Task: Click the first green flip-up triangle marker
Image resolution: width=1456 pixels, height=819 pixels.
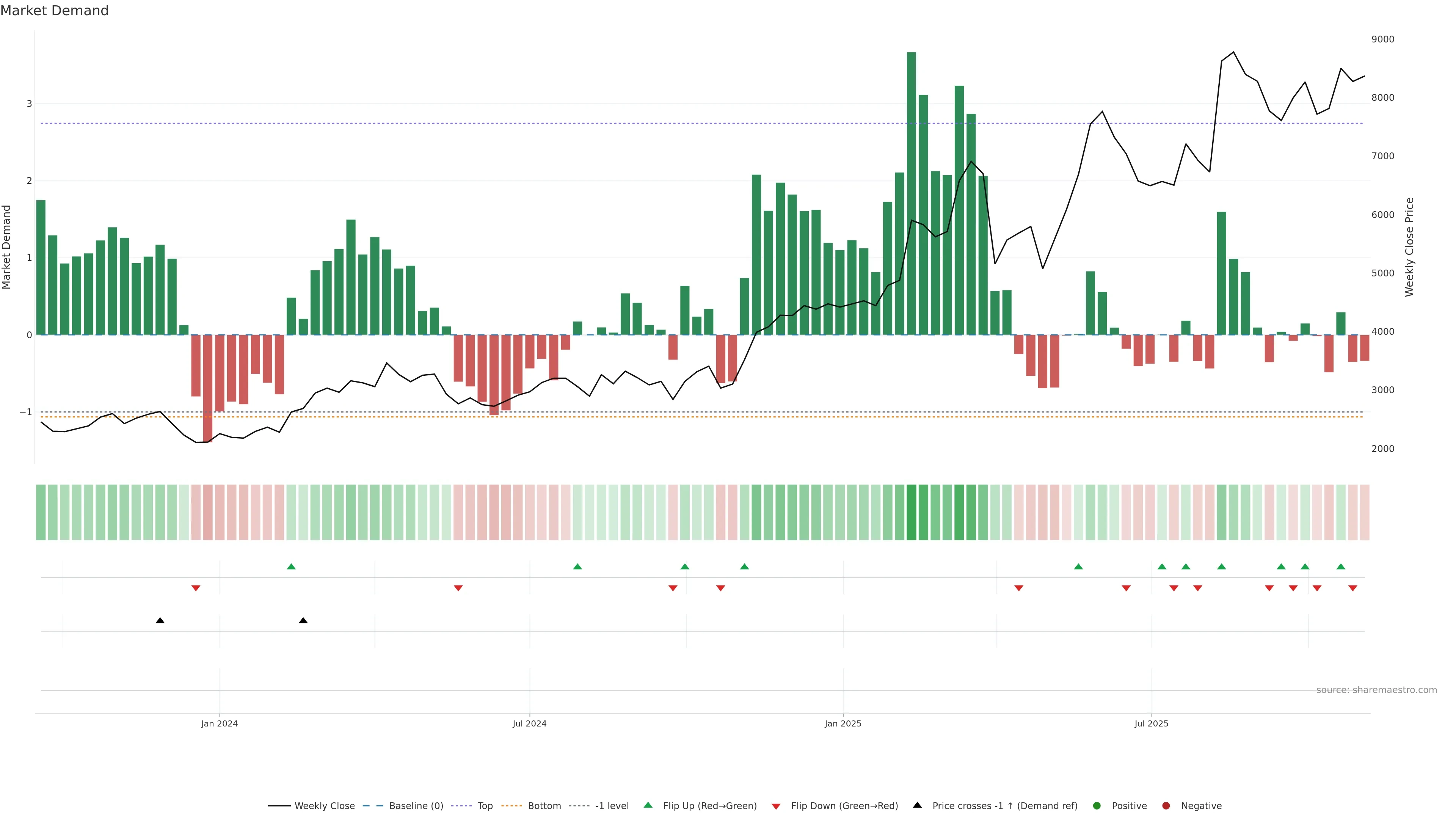Action: click(291, 566)
